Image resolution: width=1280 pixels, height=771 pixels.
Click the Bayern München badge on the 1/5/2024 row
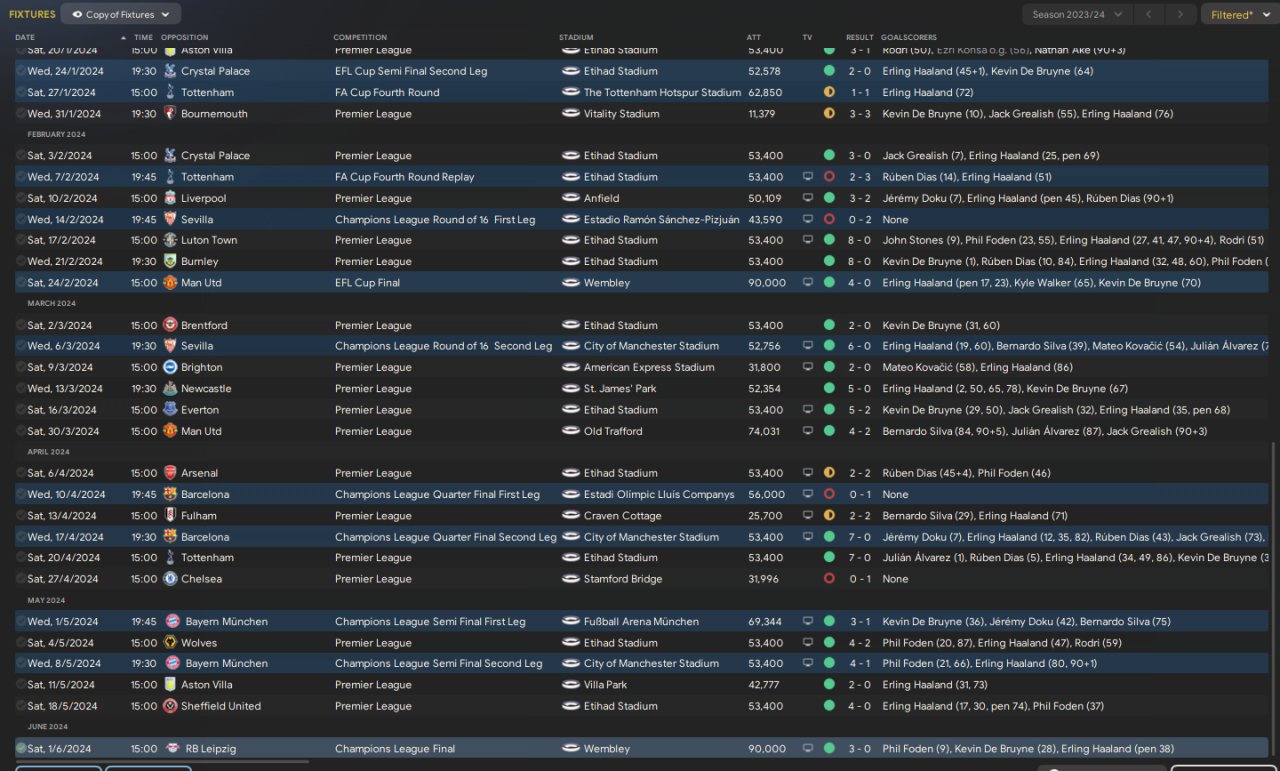tap(172, 621)
